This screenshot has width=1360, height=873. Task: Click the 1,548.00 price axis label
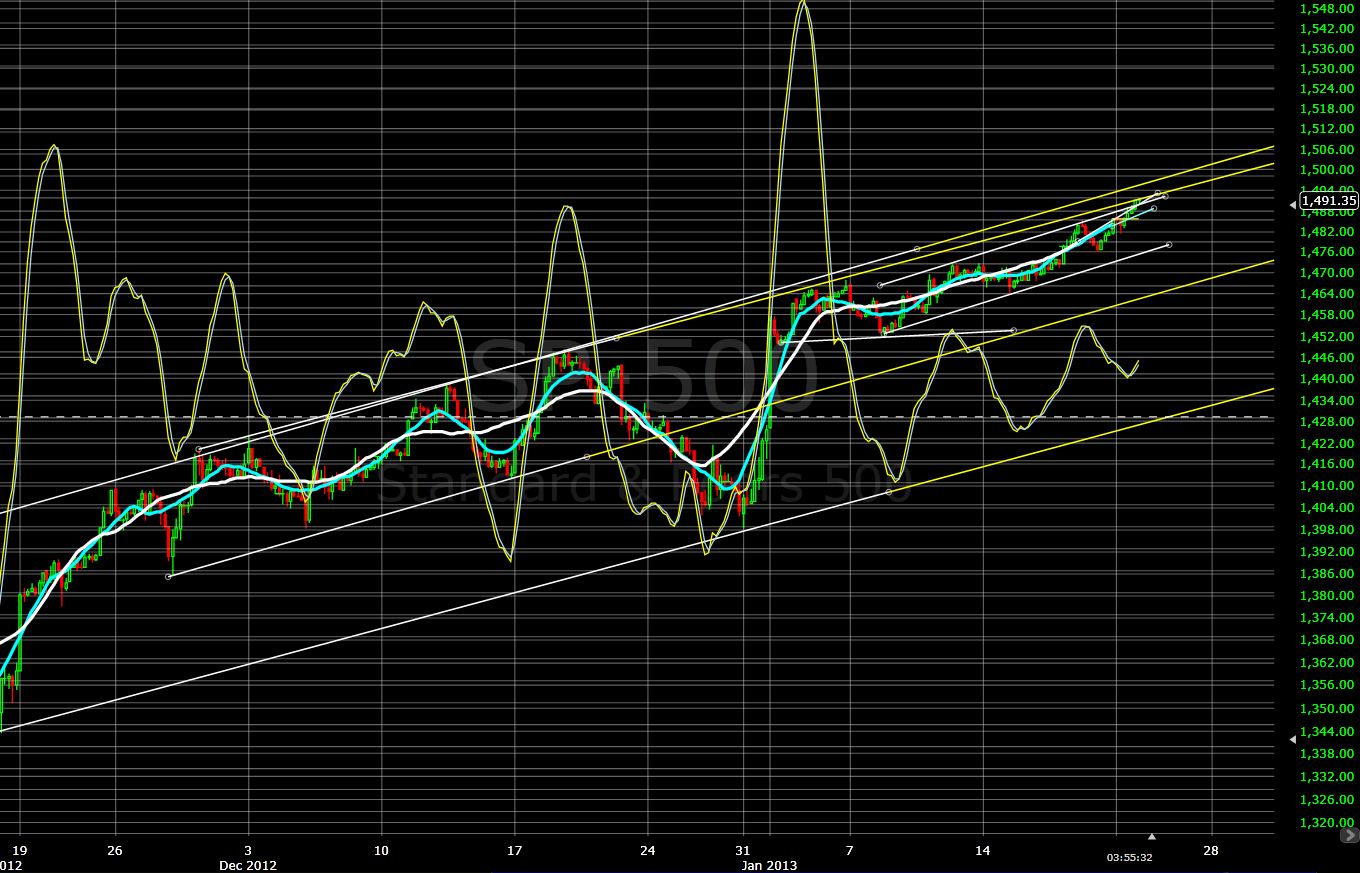1326,8
